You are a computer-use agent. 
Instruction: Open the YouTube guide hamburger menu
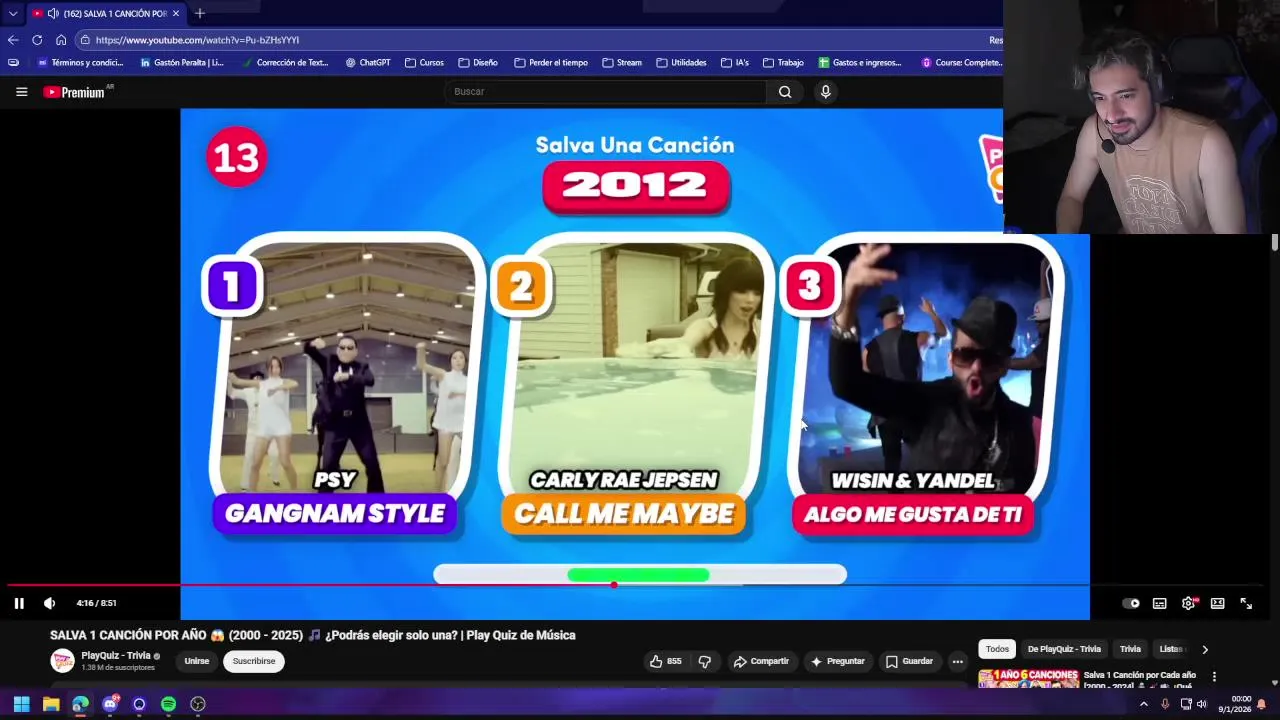pos(21,92)
